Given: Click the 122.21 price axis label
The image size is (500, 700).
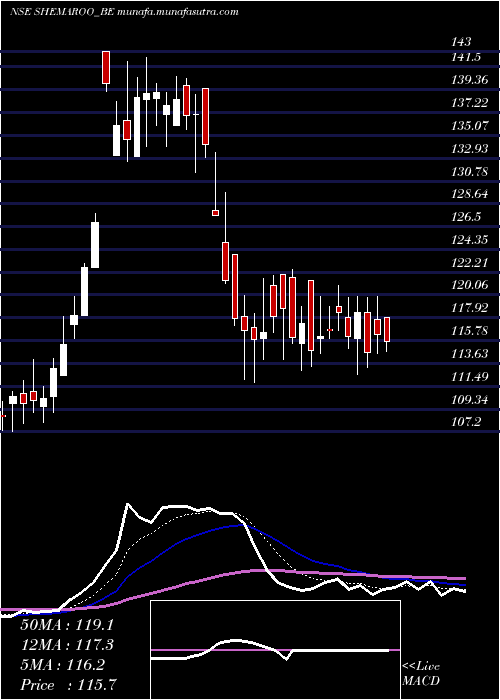Looking at the screenshot, I should [469, 262].
